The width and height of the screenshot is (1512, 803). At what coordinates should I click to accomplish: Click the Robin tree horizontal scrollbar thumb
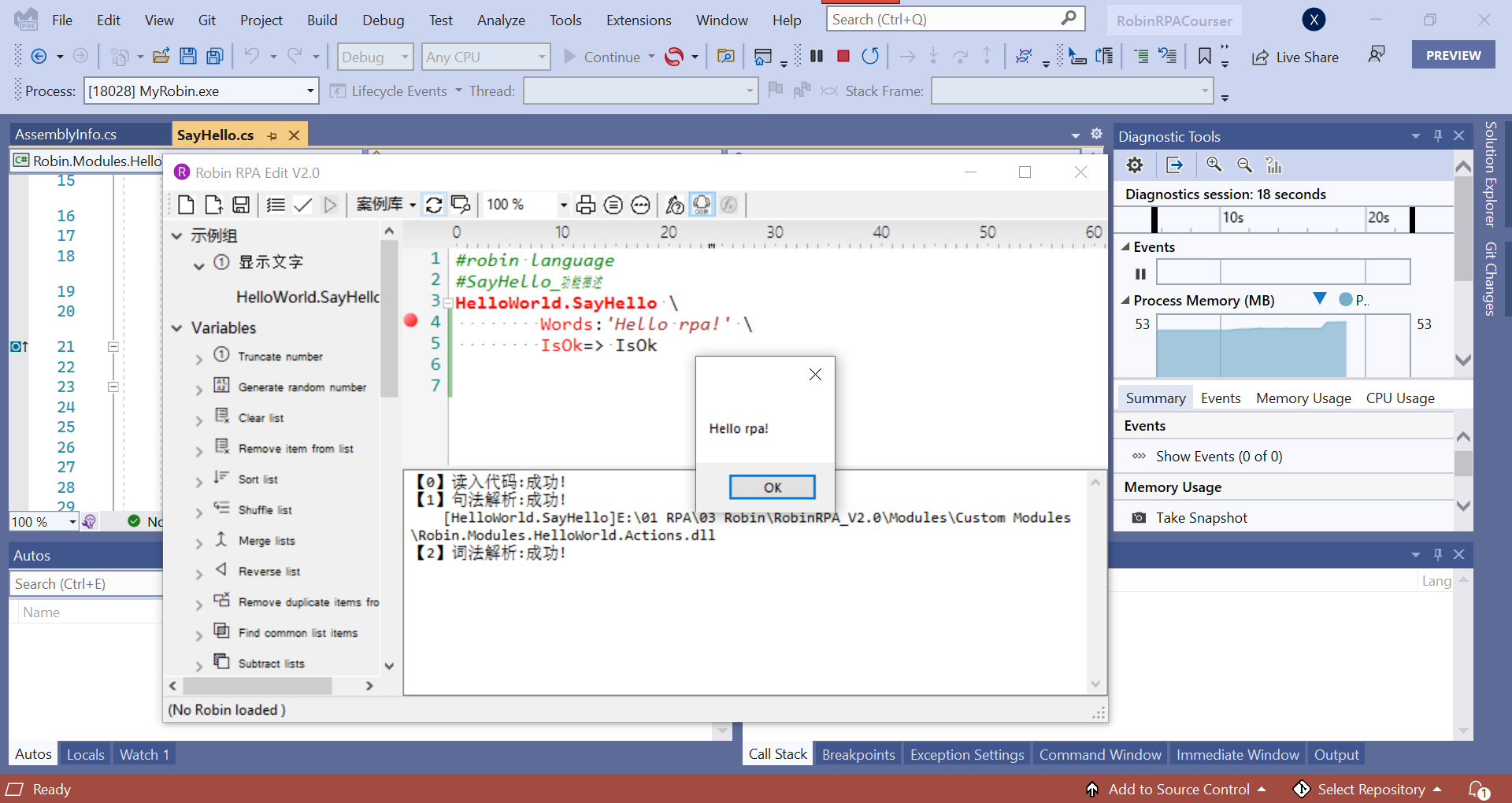(x=258, y=686)
